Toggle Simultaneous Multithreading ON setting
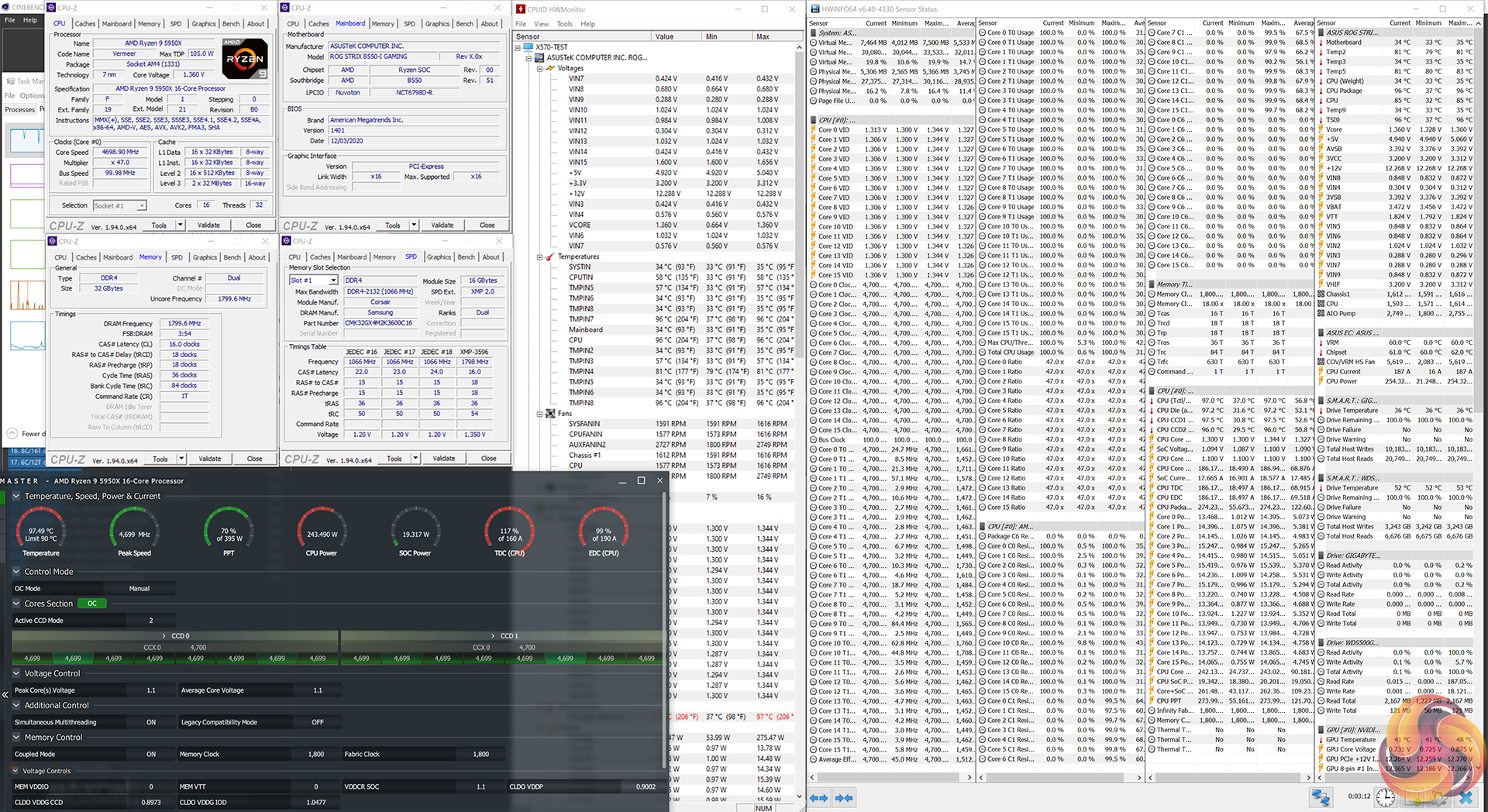This screenshot has width=1488, height=812. pyautogui.click(x=151, y=722)
